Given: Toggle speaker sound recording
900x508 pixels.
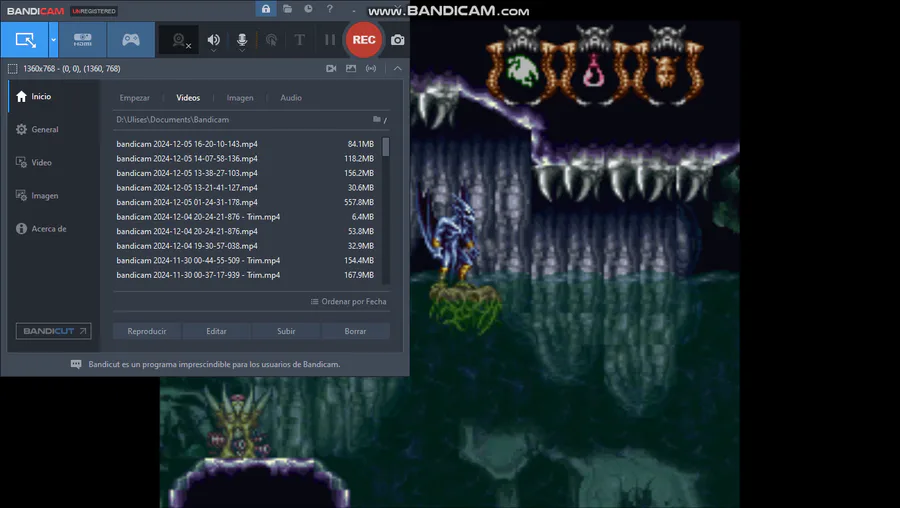Looking at the screenshot, I should coord(214,40).
